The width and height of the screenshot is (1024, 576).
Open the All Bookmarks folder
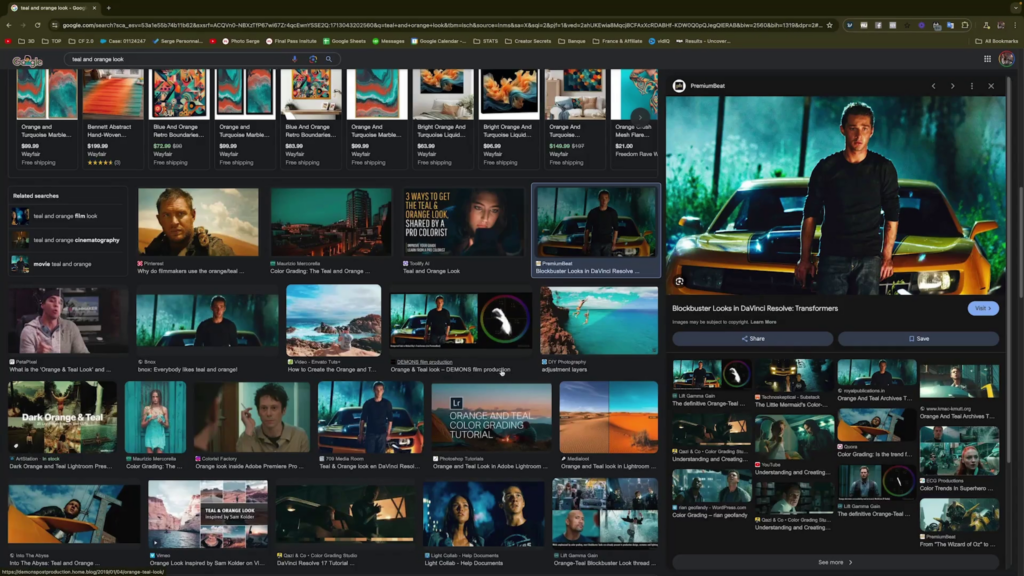[x=997, y=41]
